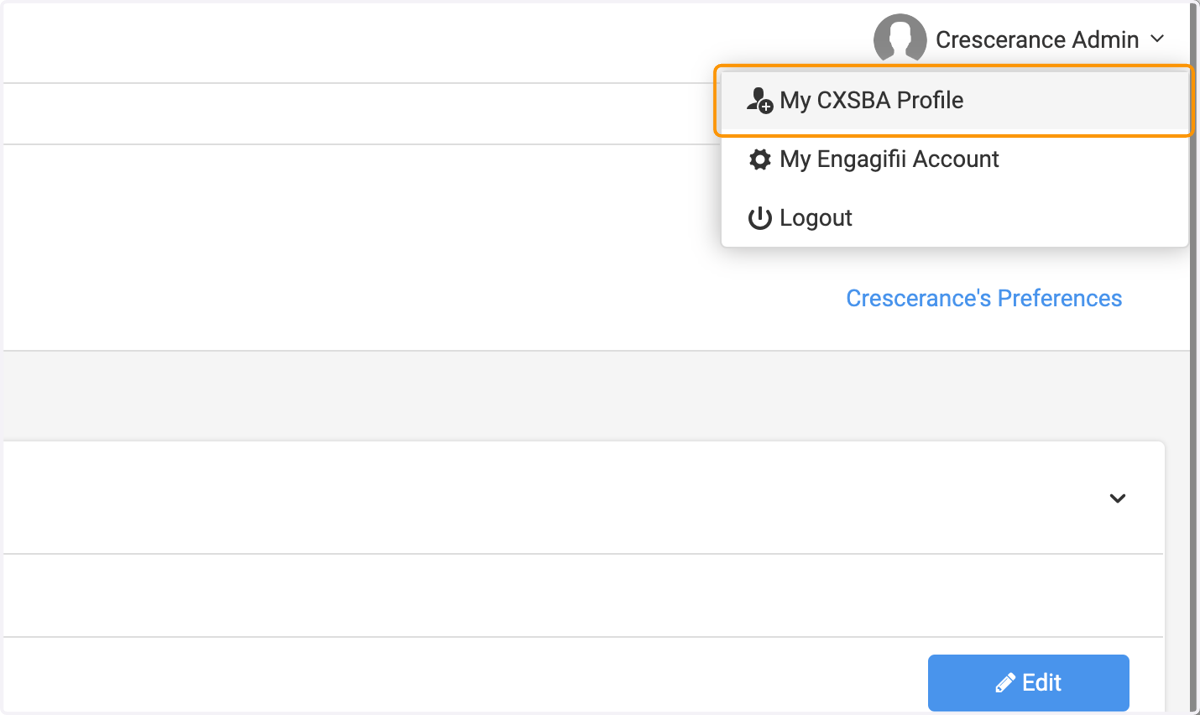Click the word 'Edit' on the blue button
The width and height of the screenshot is (1200, 715).
click(x=1041, y=683)
